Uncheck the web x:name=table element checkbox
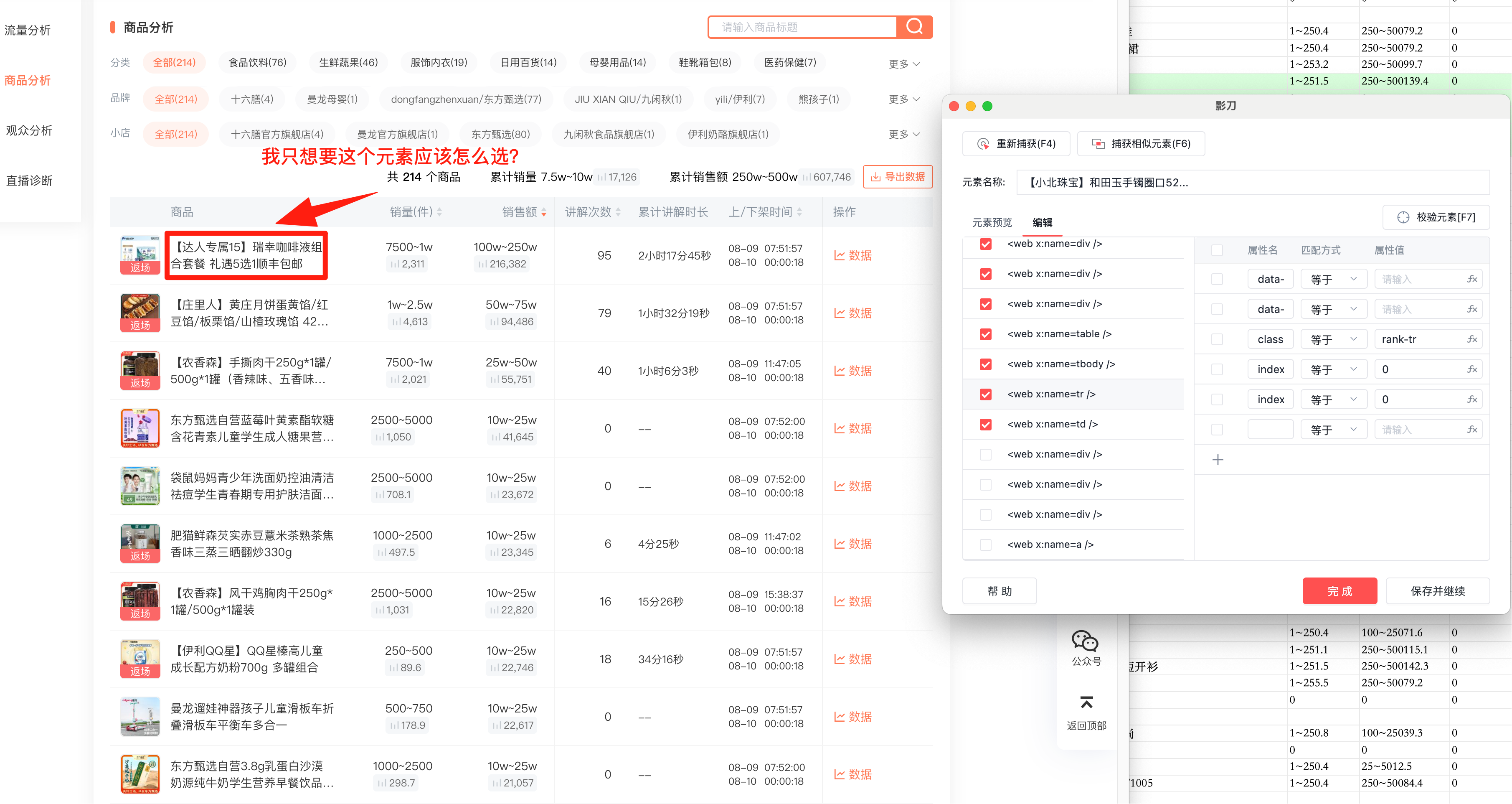 coord(985,334)
